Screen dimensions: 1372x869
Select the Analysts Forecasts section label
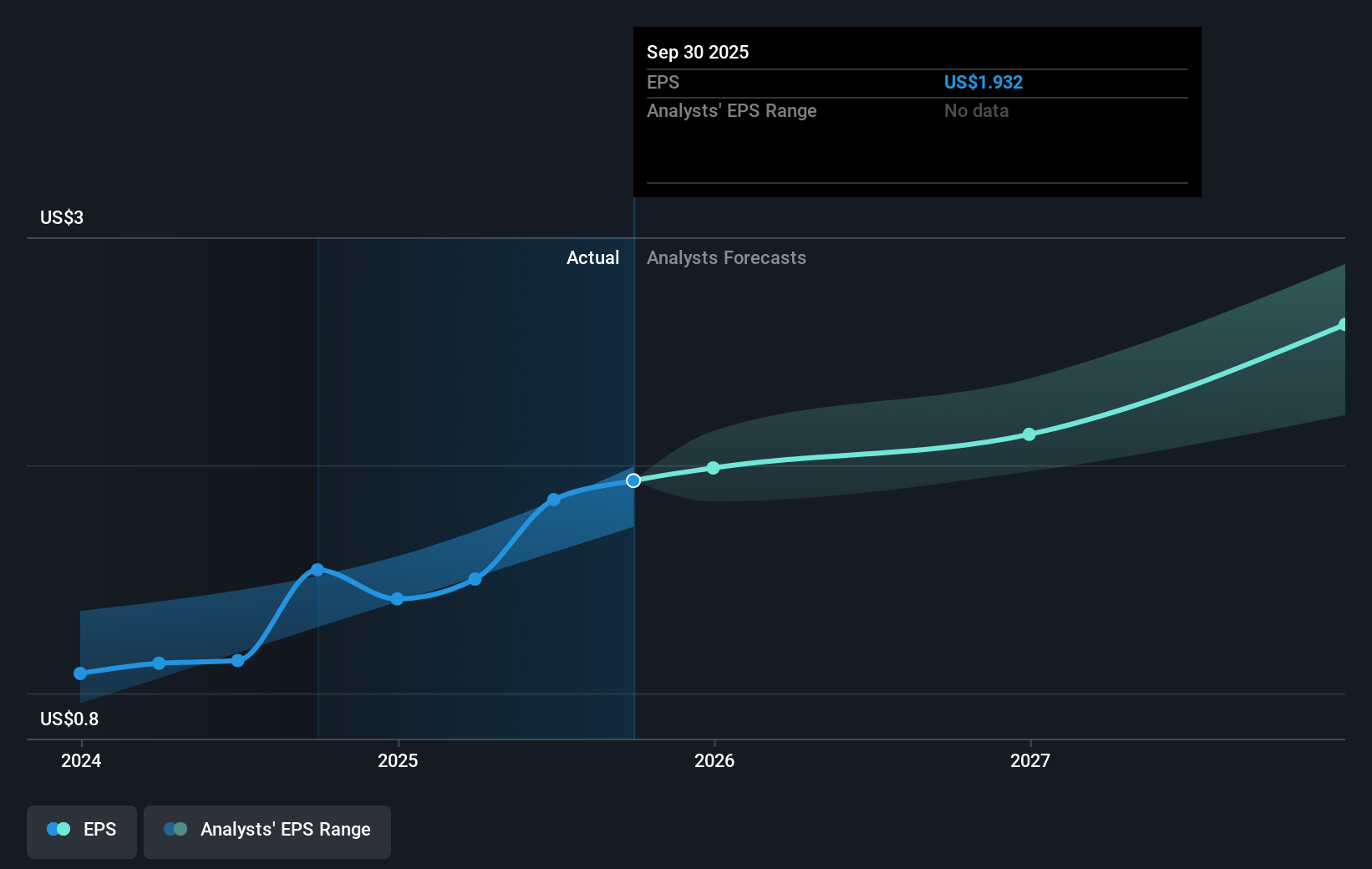click(x=726, y=257)
